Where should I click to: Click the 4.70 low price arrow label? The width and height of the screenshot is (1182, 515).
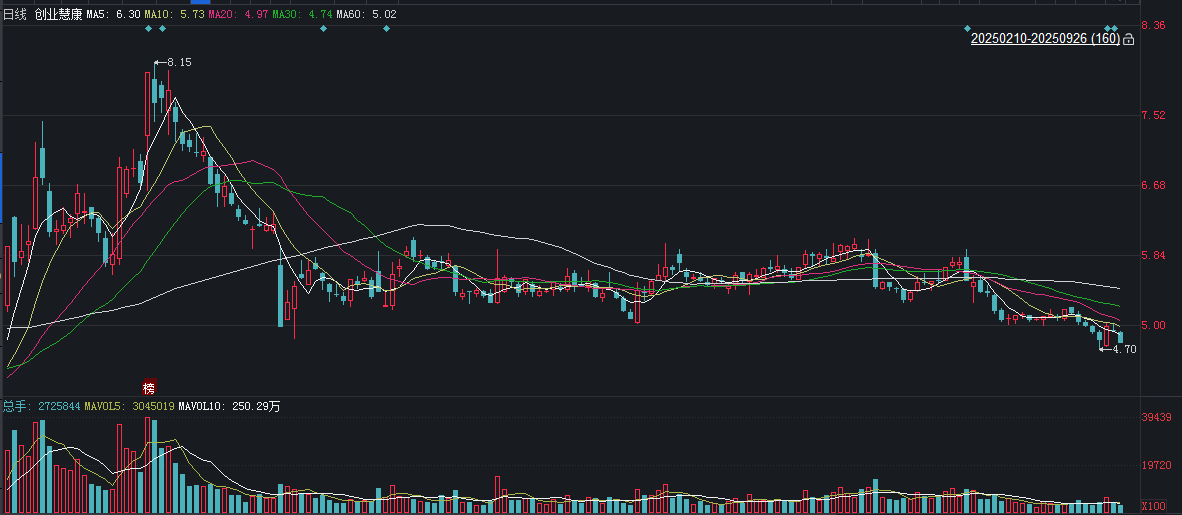(x=1118, y=349)
